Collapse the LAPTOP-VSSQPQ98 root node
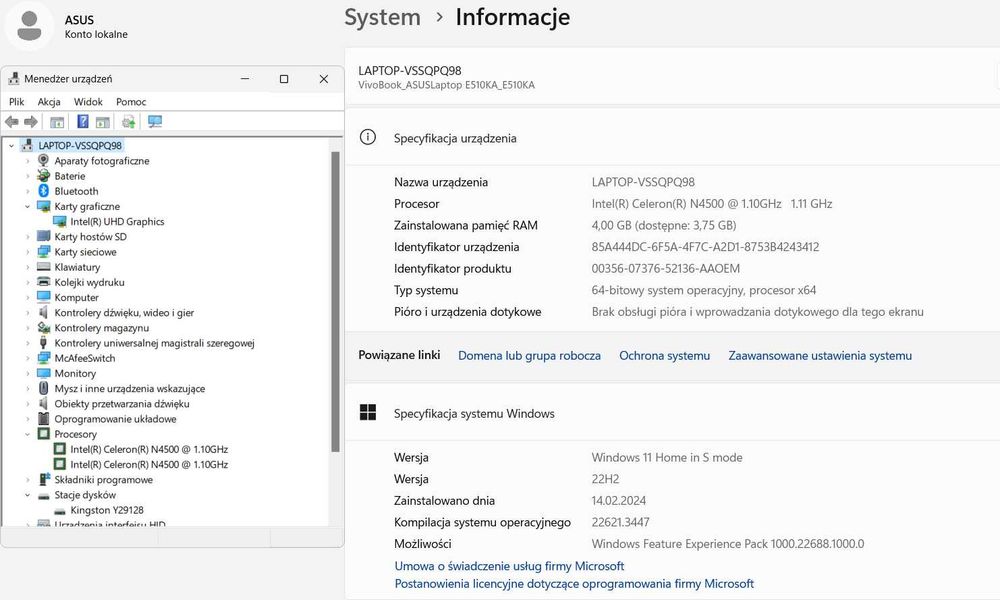1000x600 pixels. [11, 145]
